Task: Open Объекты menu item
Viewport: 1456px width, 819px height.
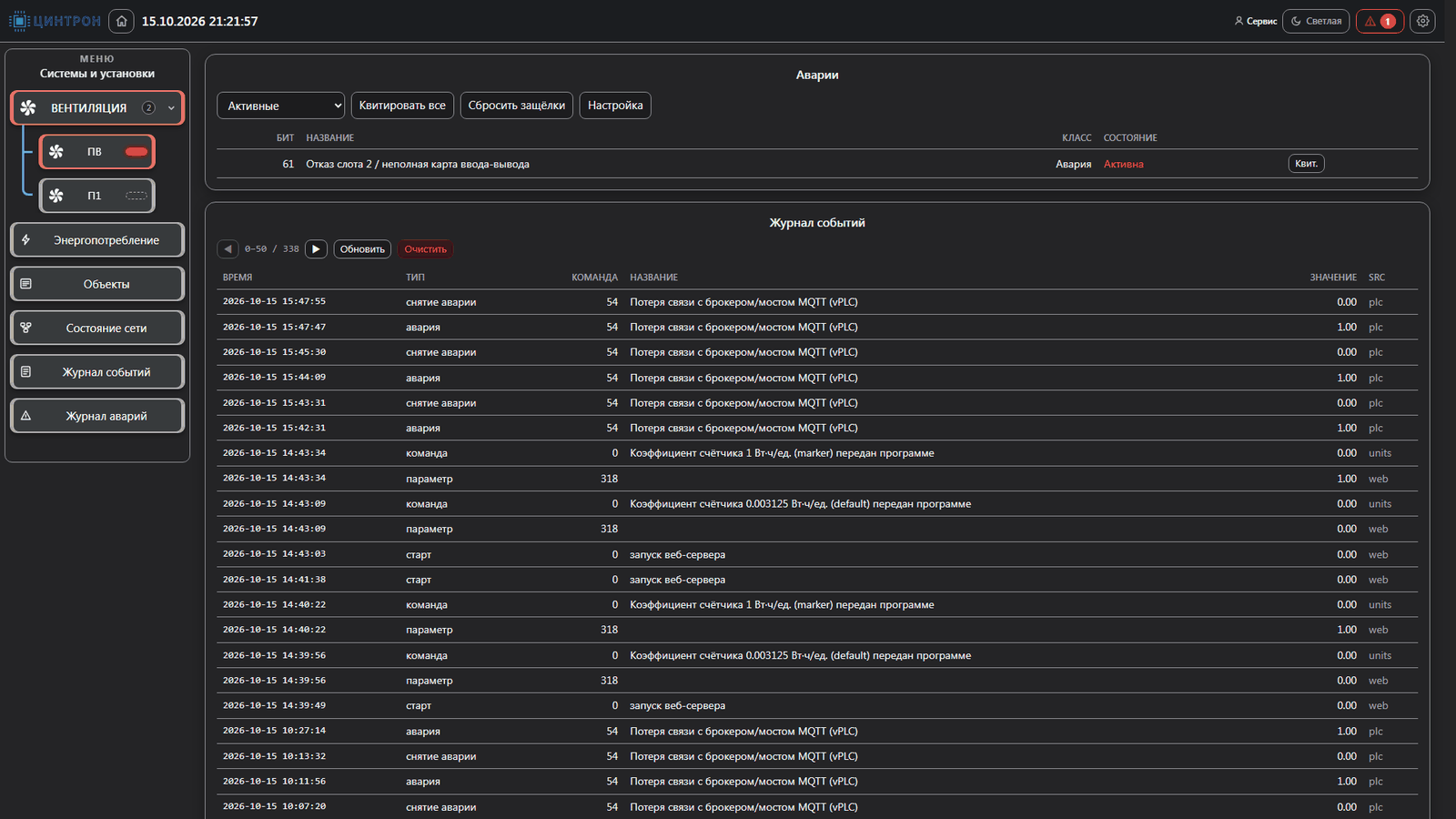Action: point(97,284)
